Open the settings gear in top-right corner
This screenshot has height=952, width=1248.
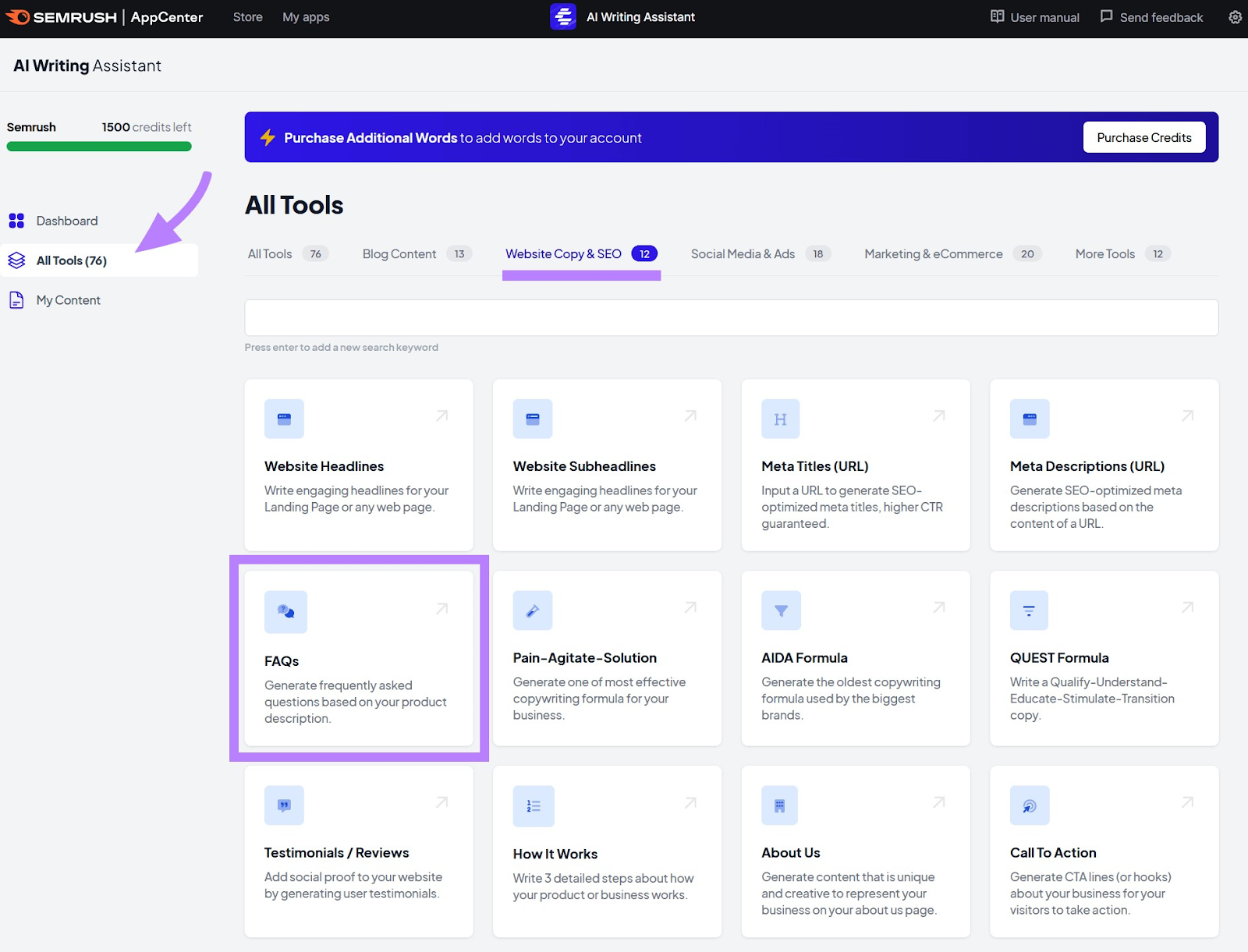point(1235,16)
